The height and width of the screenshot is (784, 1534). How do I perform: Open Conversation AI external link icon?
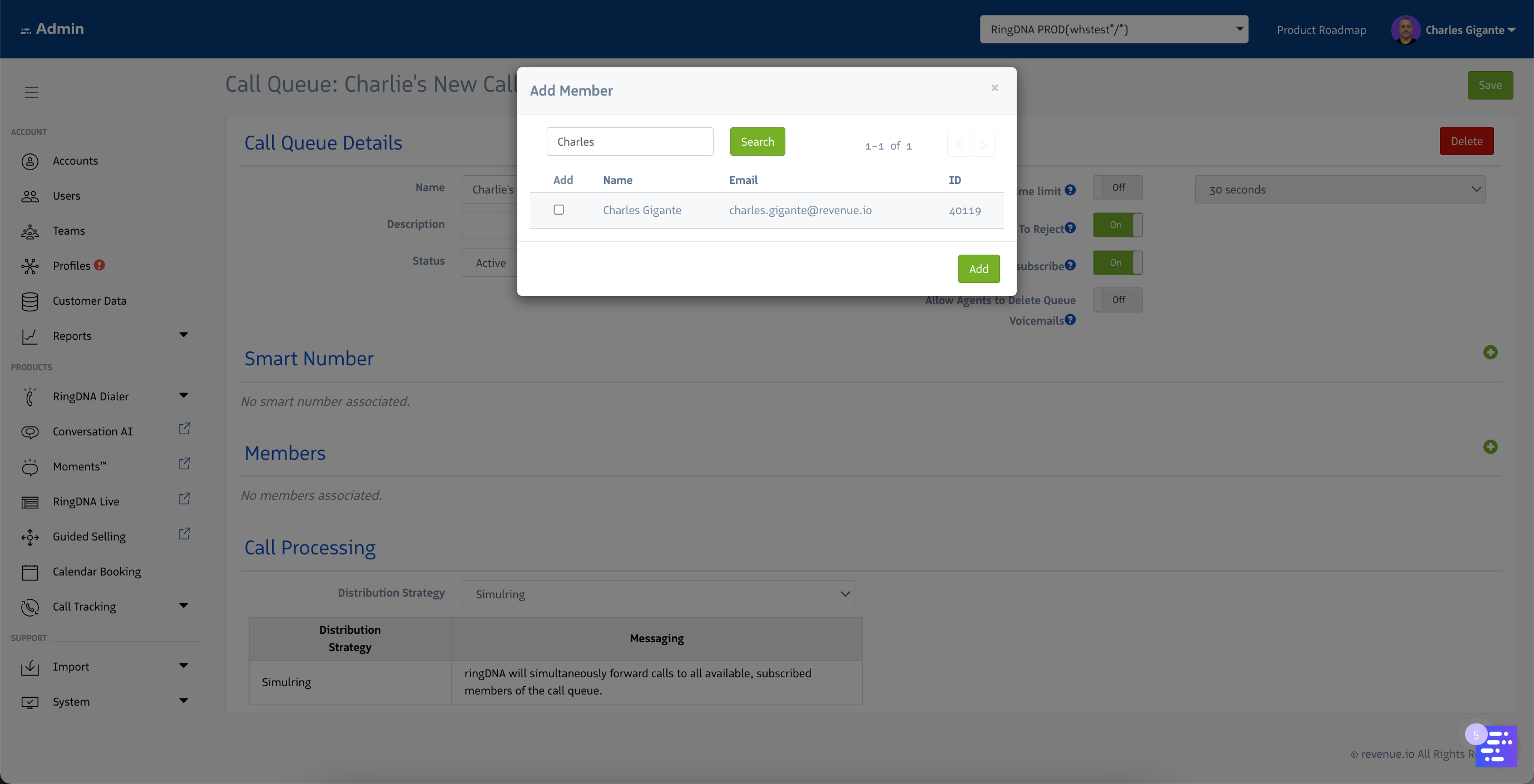[x=185, y=429]
